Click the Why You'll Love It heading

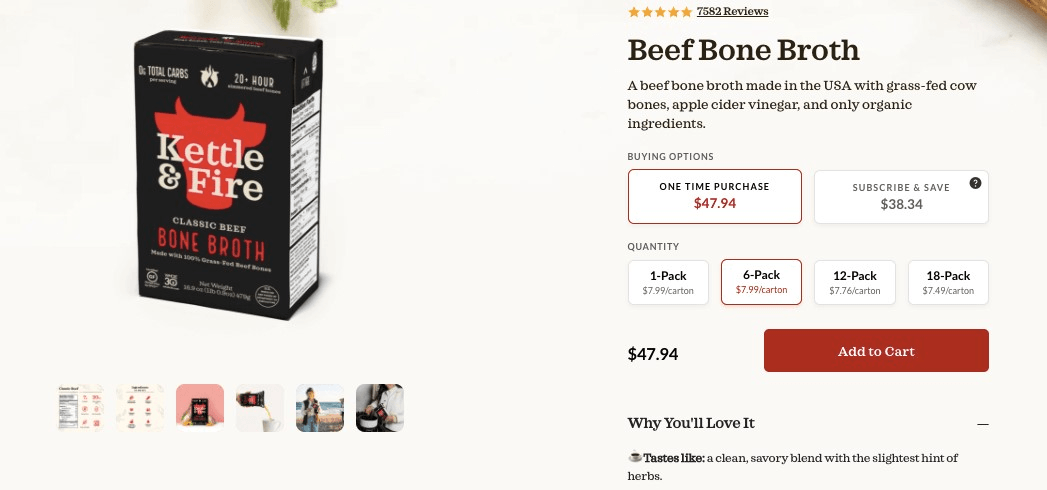692,424
